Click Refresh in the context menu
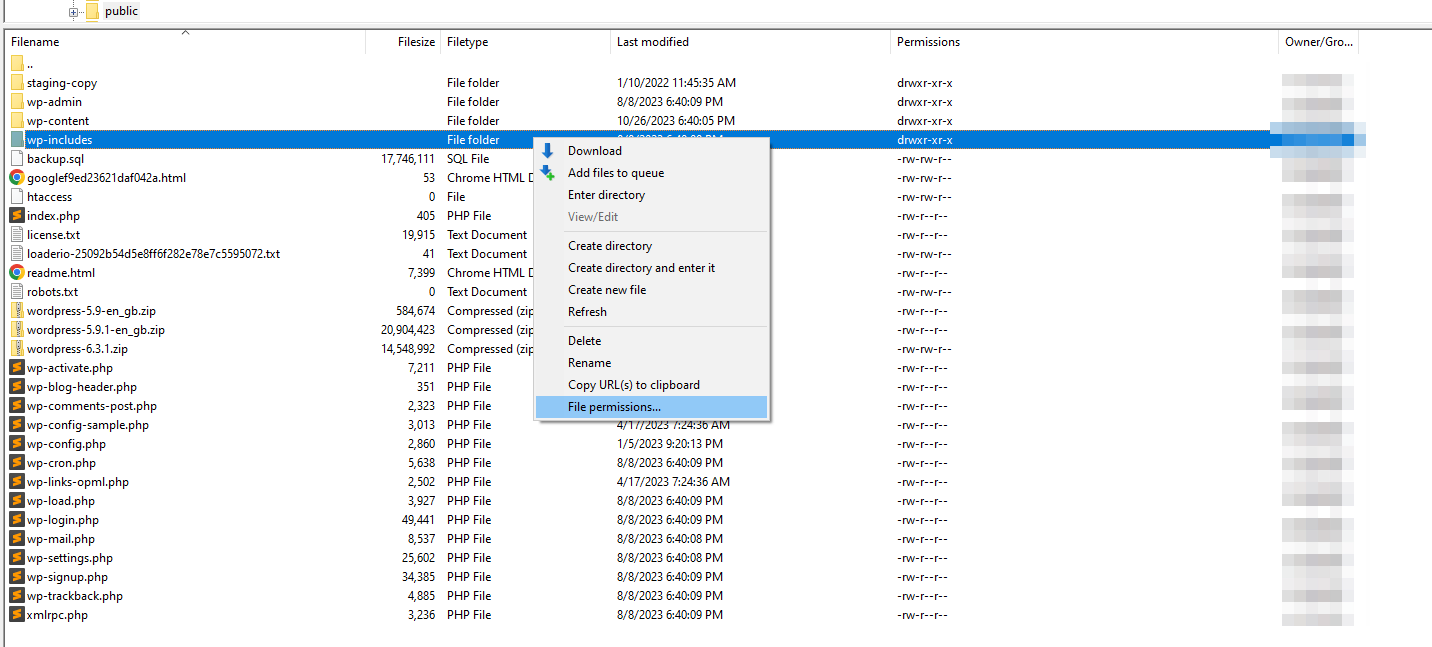Image resolution: width=1432 pixels, height=647 pixels. [652, 312]
